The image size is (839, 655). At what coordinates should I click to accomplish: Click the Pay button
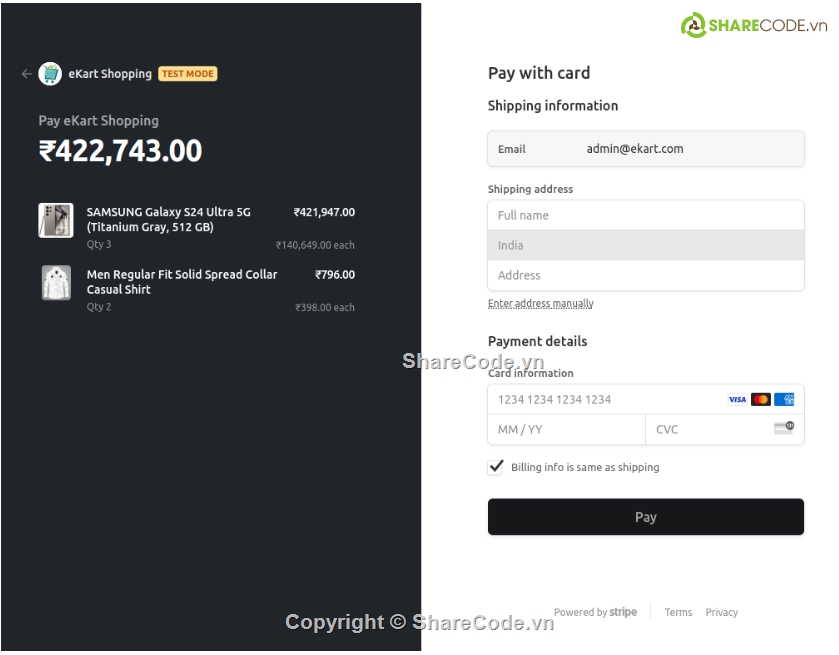[645, 517]
